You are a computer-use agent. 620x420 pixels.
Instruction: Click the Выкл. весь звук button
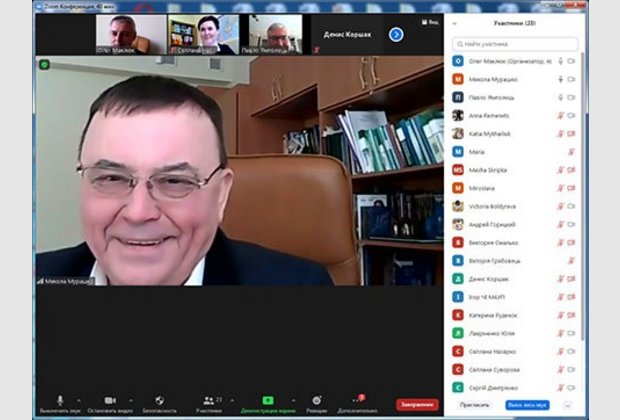[x=527, y=405]
